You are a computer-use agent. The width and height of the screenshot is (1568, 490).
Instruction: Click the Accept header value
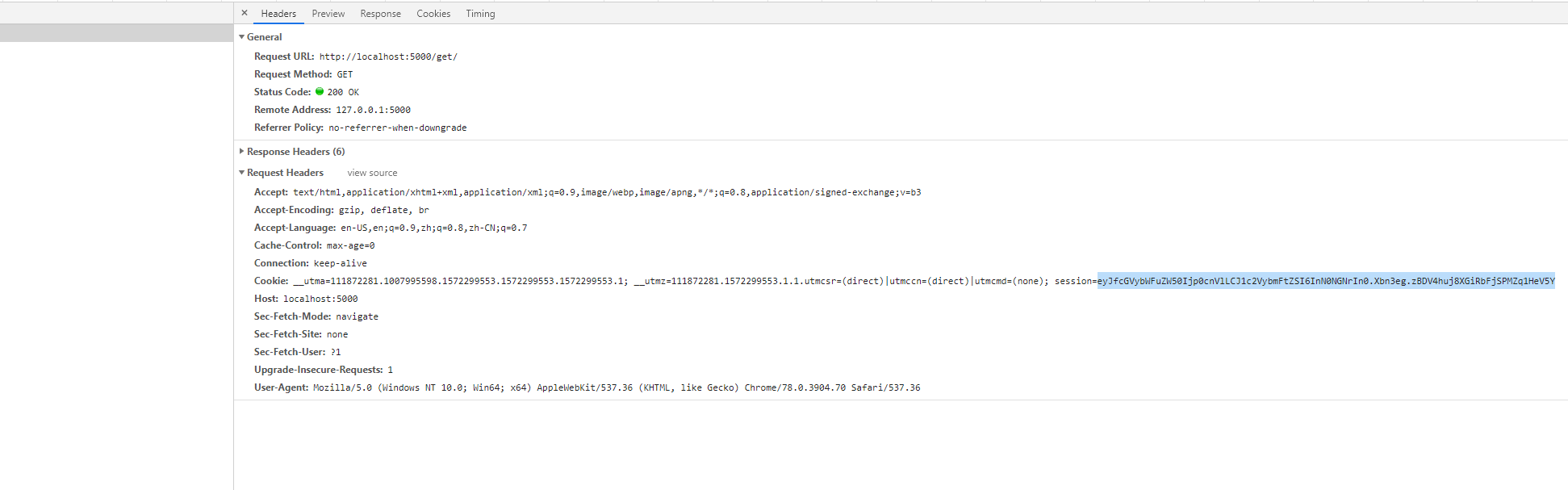(x=607, y=192)
